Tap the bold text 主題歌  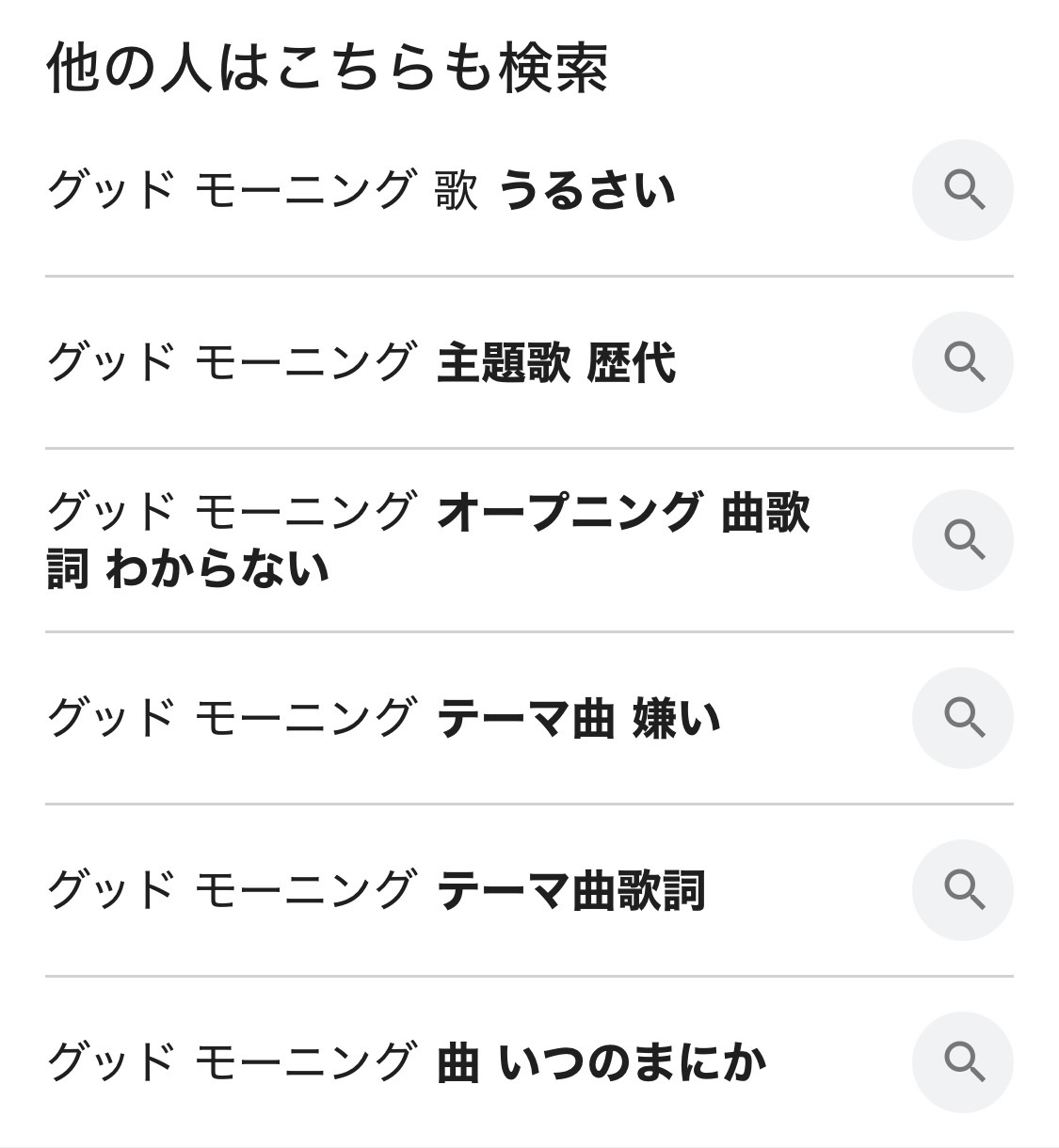pyautogui.click(x=504, y=363)
